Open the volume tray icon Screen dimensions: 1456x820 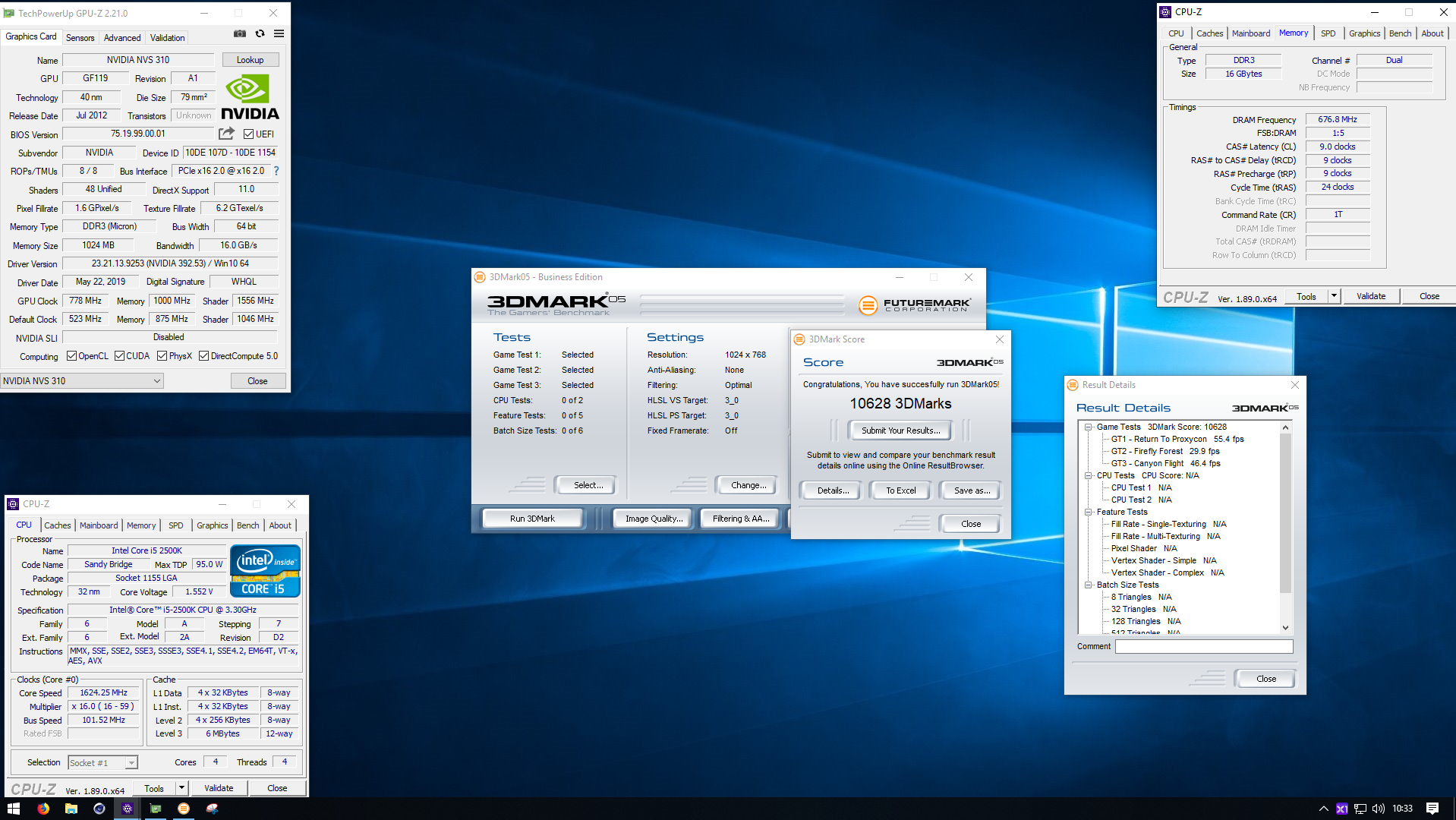click(x=1378, y=809)
